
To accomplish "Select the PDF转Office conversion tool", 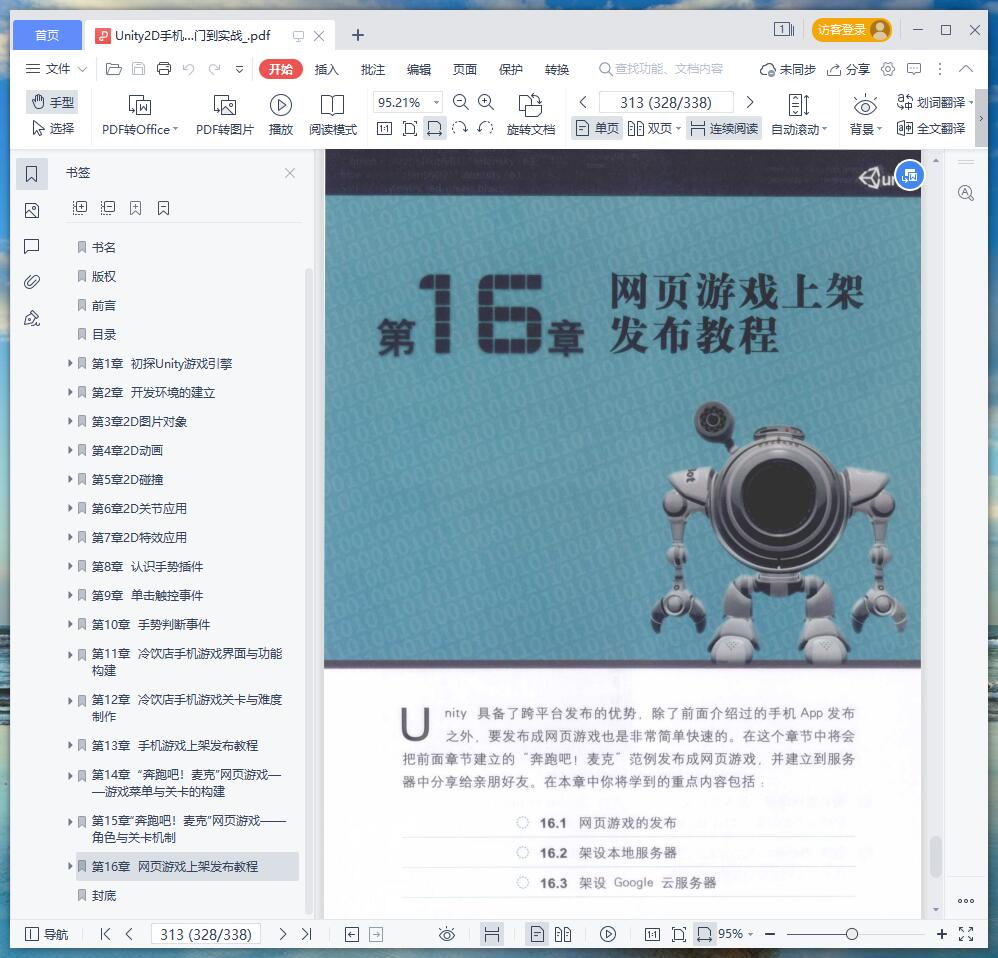I will pos(139,115).
